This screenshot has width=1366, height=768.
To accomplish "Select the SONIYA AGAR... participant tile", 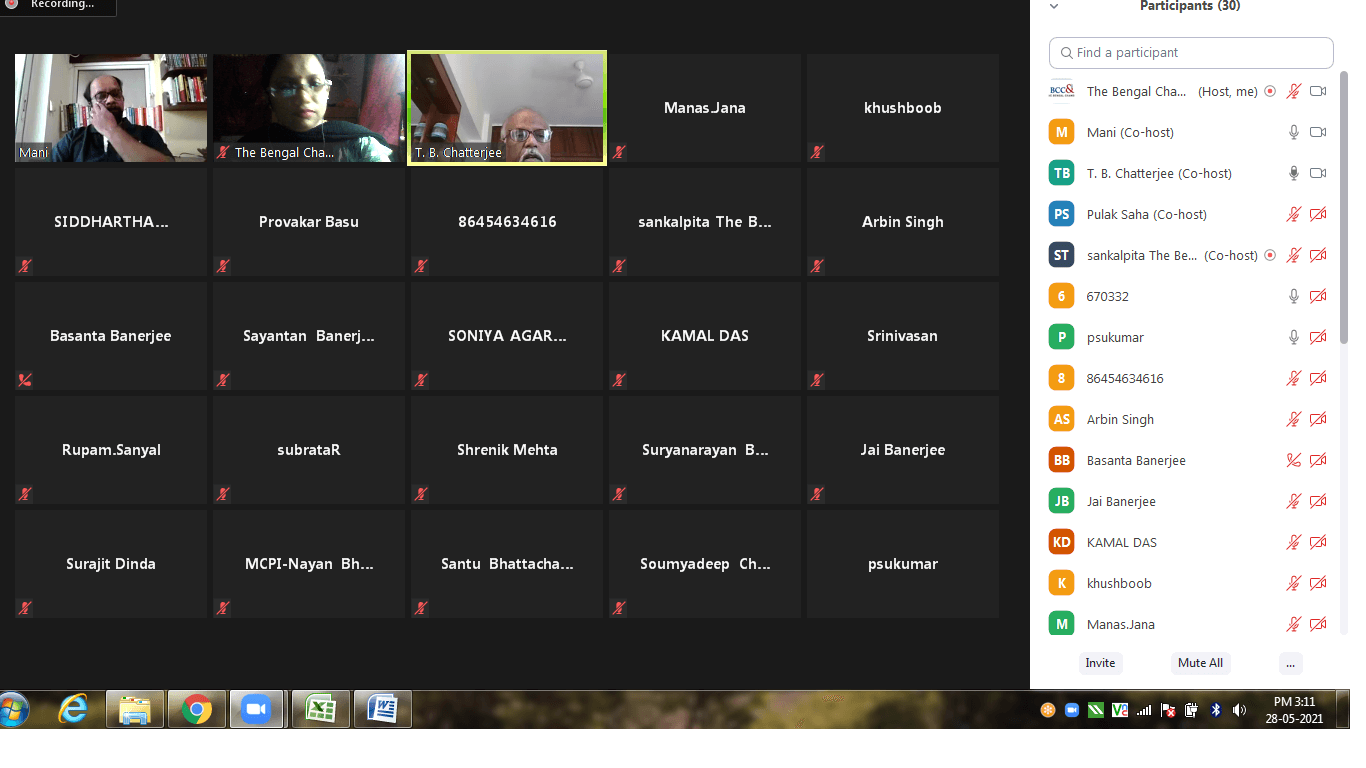I will [507, 336].
